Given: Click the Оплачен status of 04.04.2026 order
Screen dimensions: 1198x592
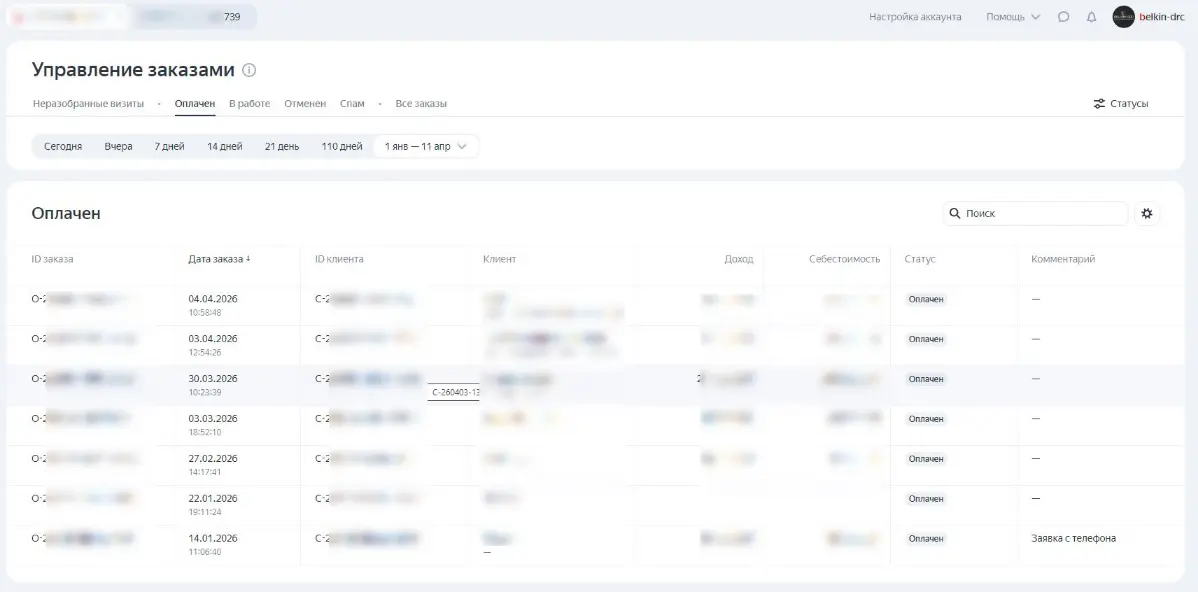Looking at the screenshot, I should click(925, 299).
